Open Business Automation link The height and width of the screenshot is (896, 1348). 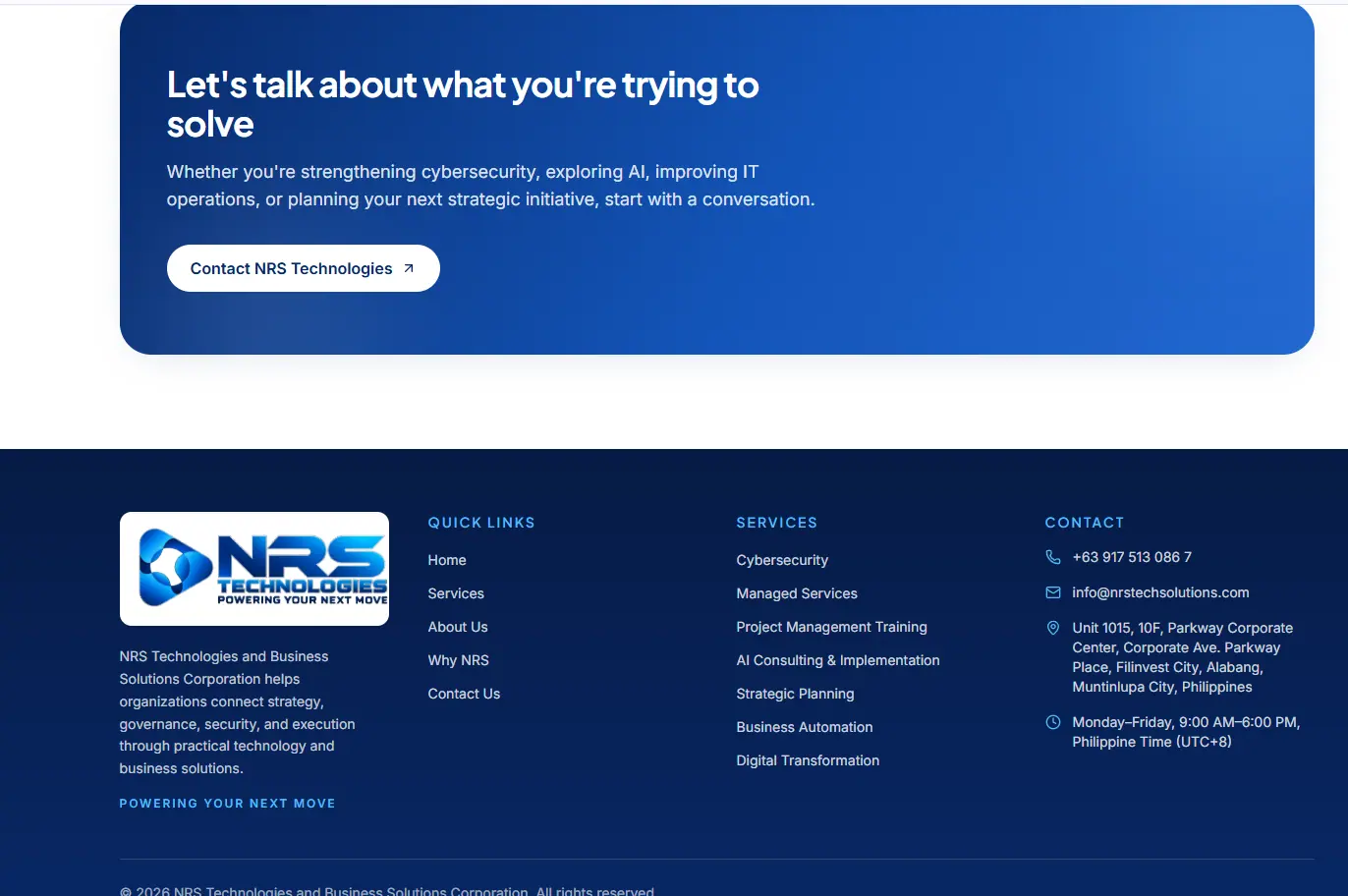(805, 727)
